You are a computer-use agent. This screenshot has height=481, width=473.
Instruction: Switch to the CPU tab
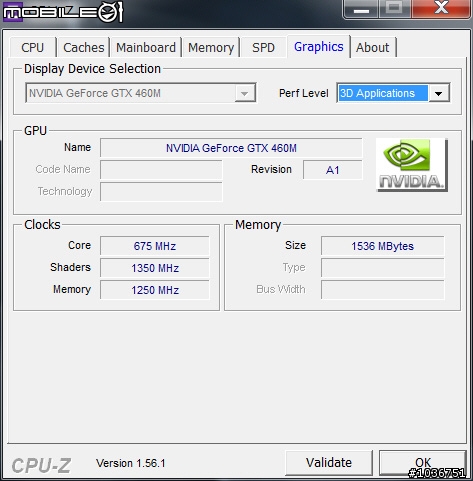tap(33, 47)
